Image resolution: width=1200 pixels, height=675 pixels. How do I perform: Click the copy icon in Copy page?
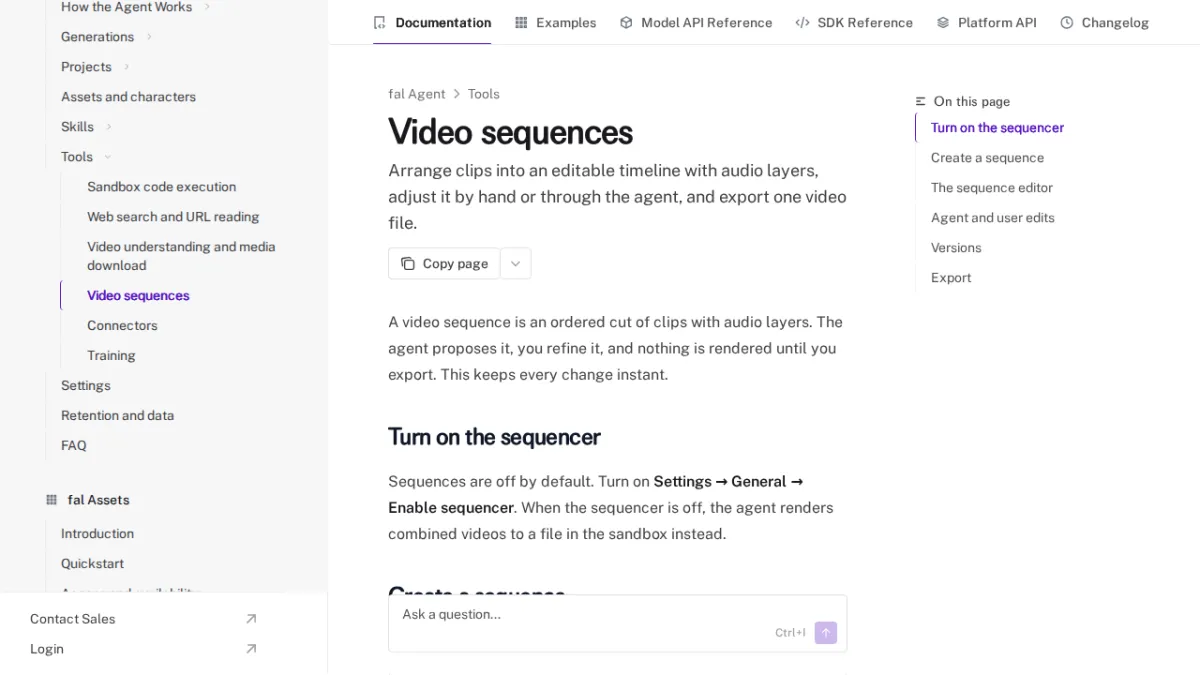point(408,264)
